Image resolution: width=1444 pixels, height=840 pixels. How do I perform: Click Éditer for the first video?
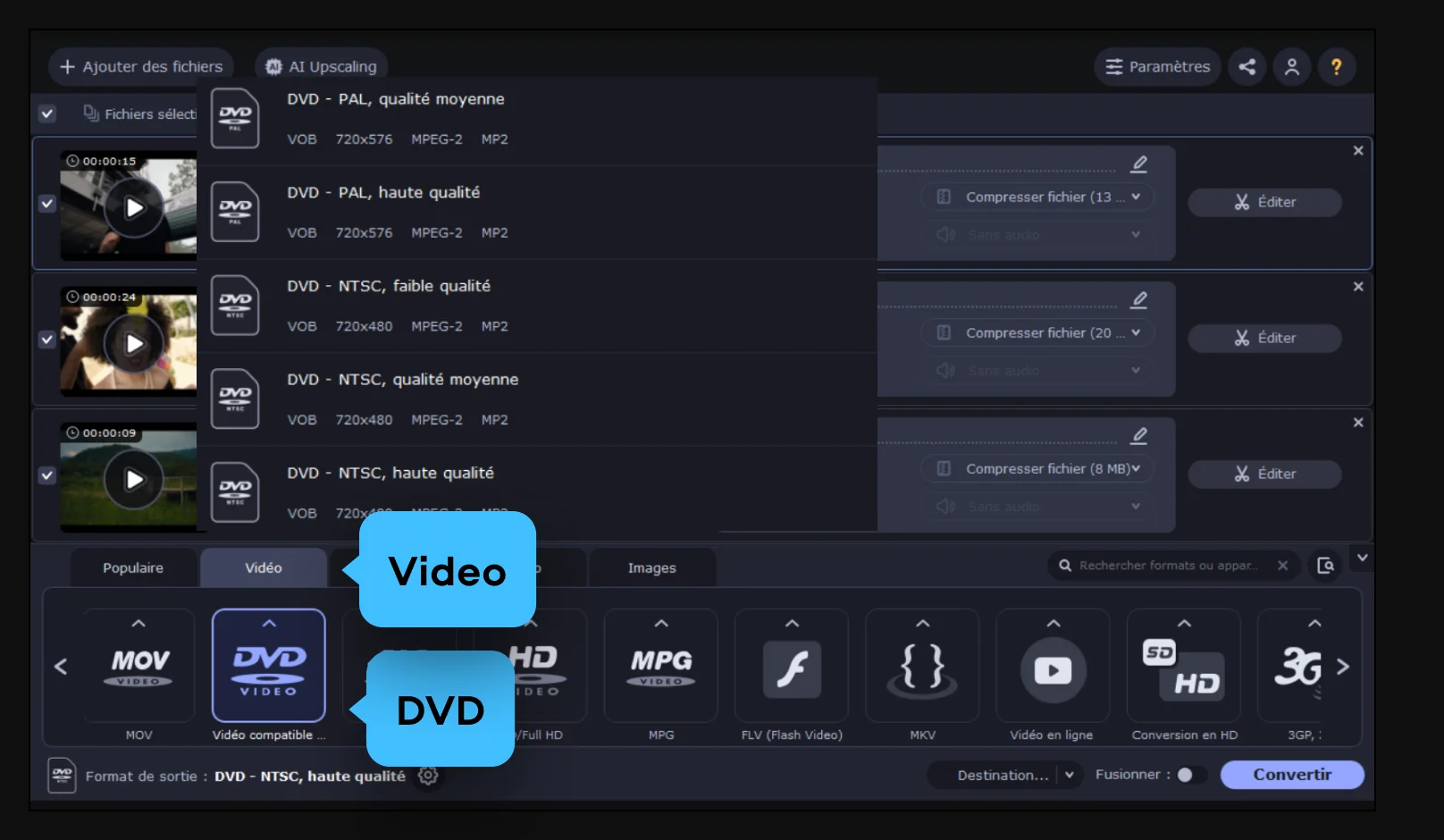pyautogui.click(x=1264, y=202)
